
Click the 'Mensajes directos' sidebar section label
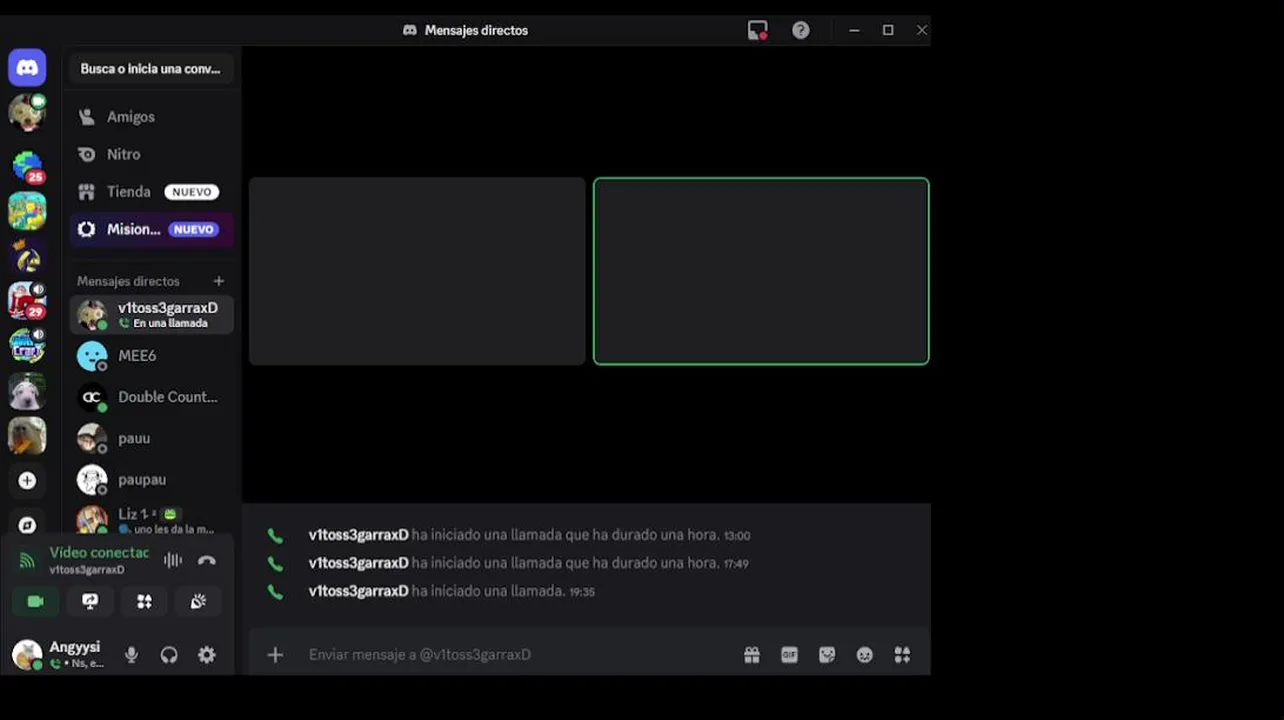pyautogui.click(x=128, y=281)
